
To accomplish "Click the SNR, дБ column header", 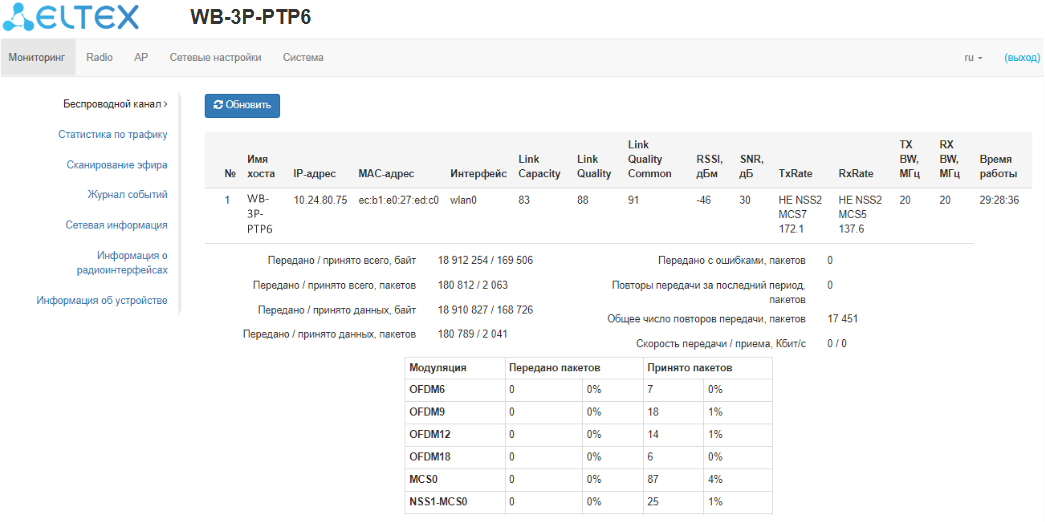I will (752, 166).
